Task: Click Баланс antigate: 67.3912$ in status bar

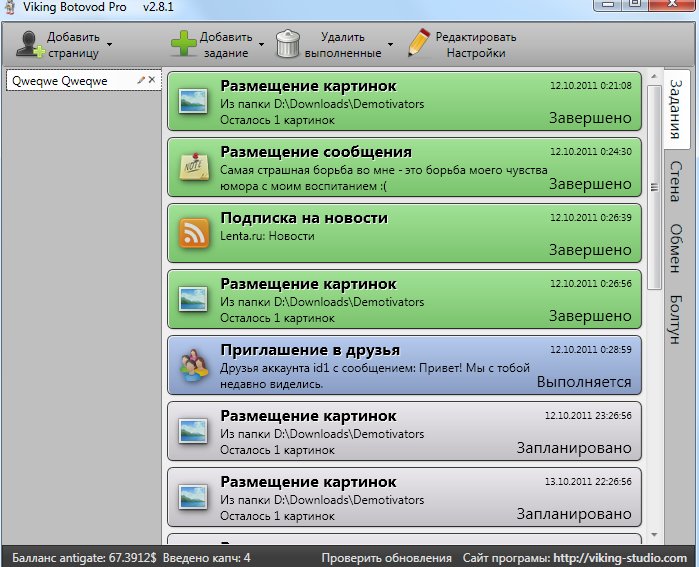Action: [84, 558]
